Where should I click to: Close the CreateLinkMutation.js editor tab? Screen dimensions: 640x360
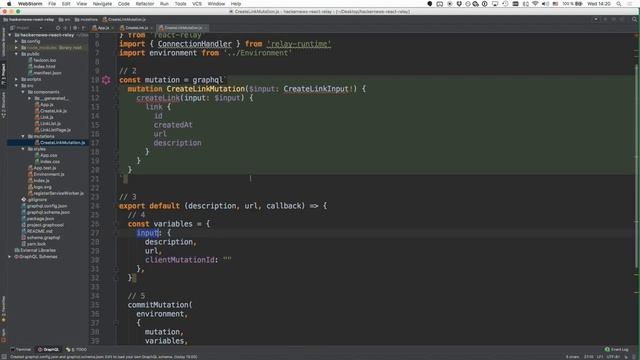coord(206,28)
